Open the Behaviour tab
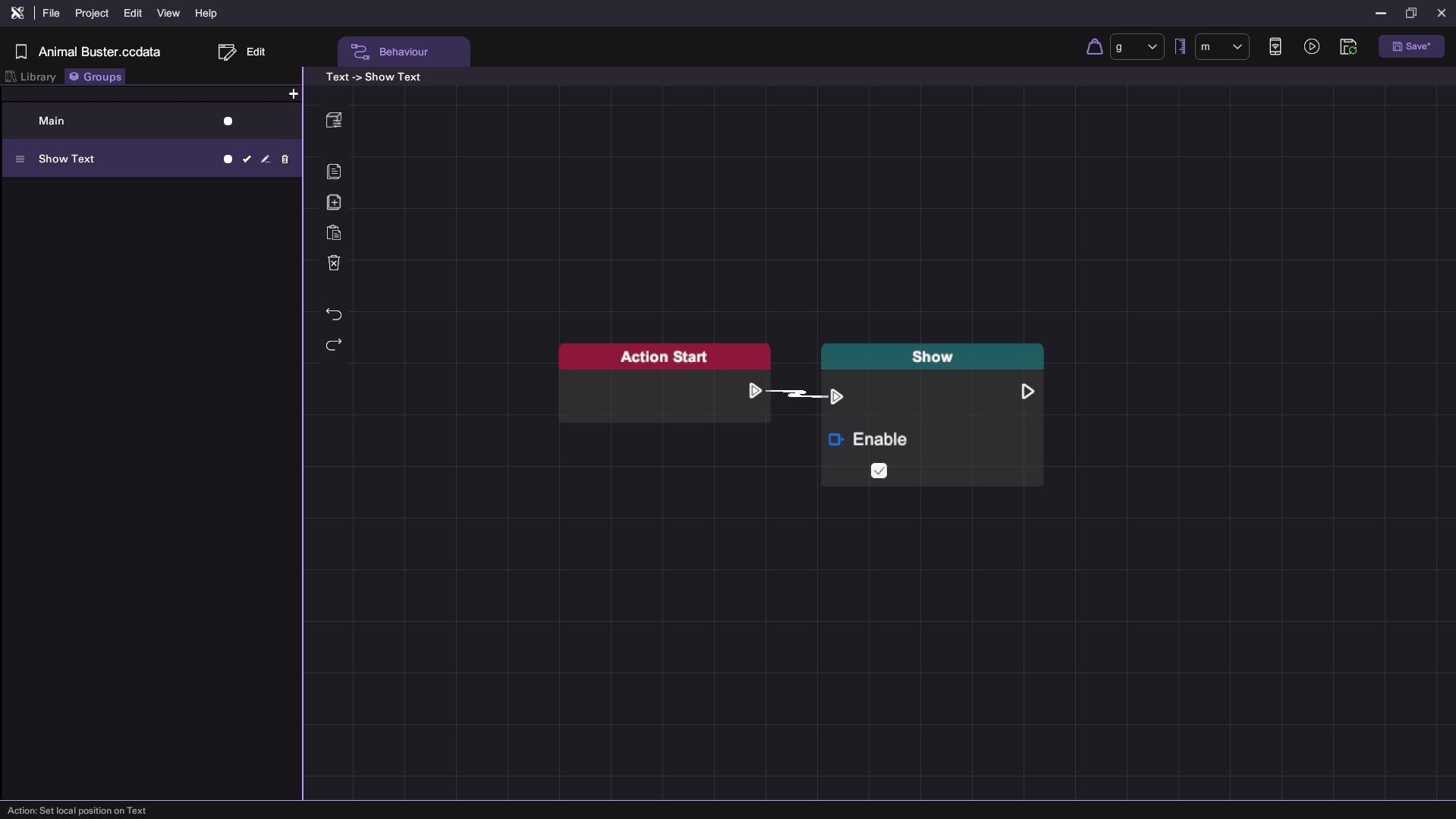The height and width of the screenshot is (819, 1456). pos(404,52)
